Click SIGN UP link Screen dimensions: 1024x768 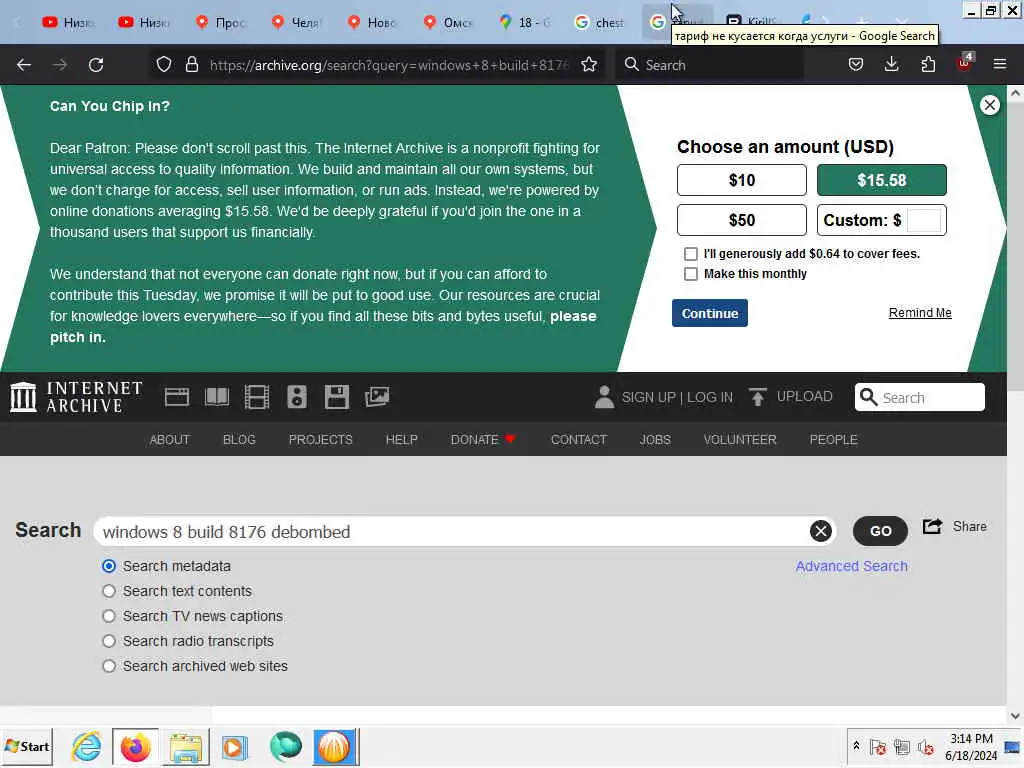tap(648, 397)
